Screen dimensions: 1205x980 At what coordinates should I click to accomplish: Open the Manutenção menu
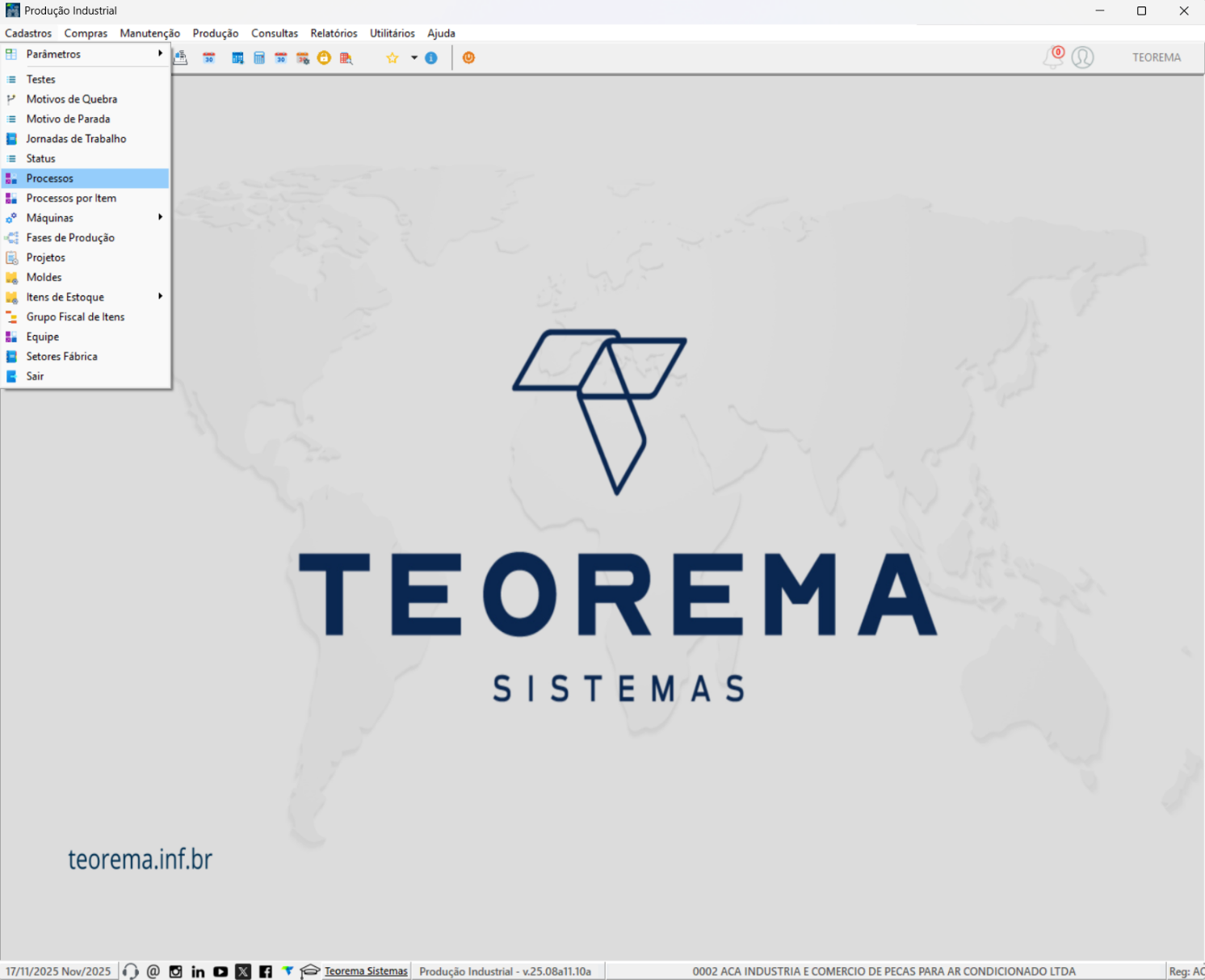coord(150,33)
